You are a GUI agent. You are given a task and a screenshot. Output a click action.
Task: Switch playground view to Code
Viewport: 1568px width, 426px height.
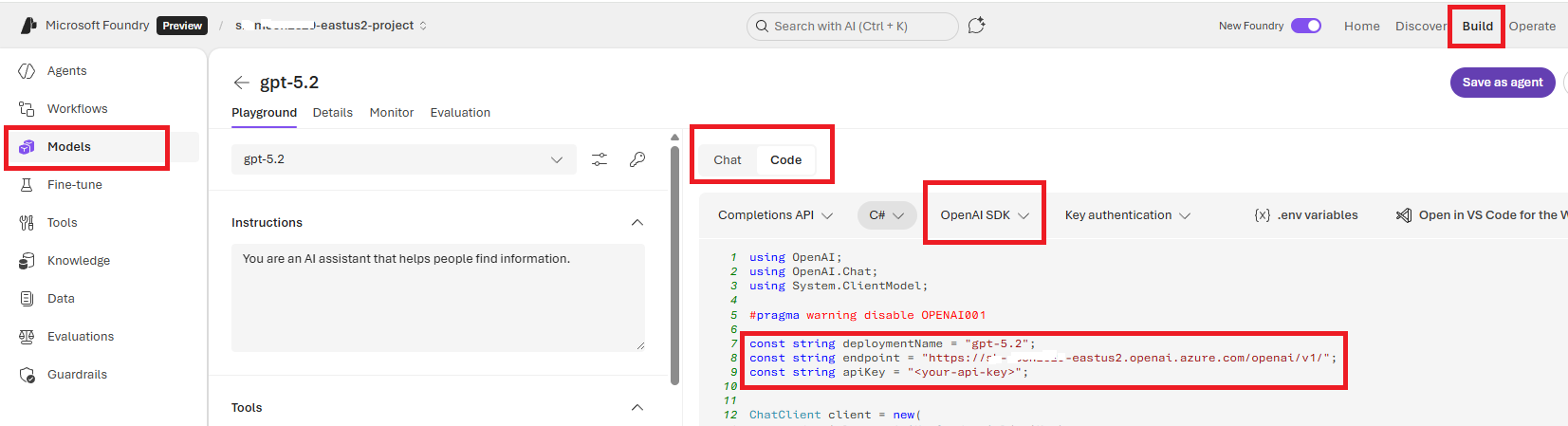(x=785, y=160)
